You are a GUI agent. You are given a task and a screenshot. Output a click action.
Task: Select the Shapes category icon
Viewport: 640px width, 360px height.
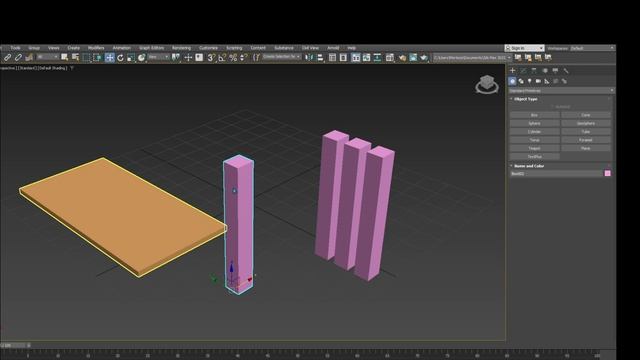[x=521, y=81]
